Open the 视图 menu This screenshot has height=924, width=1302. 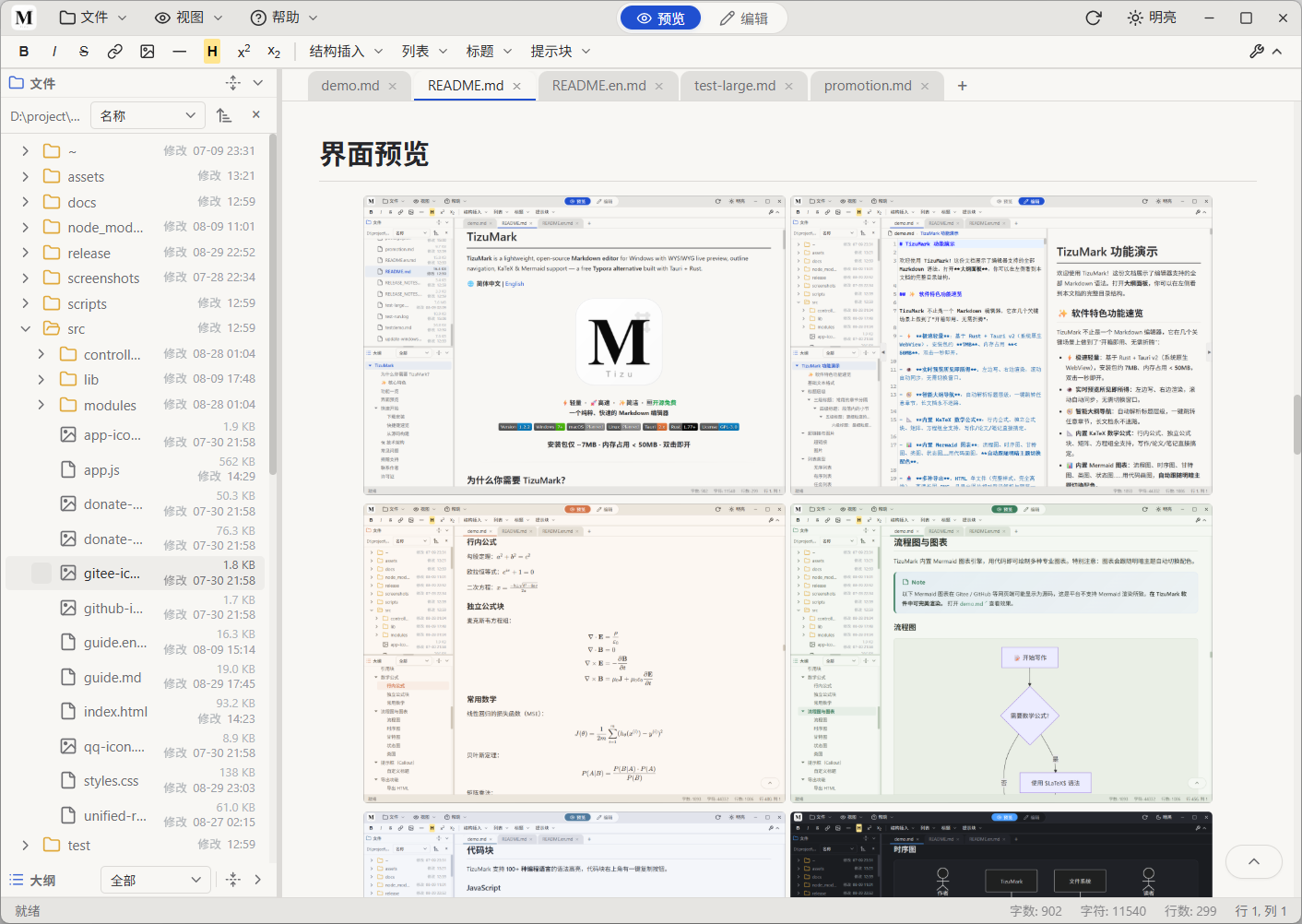pyautogui.click(x=188, y=18)
